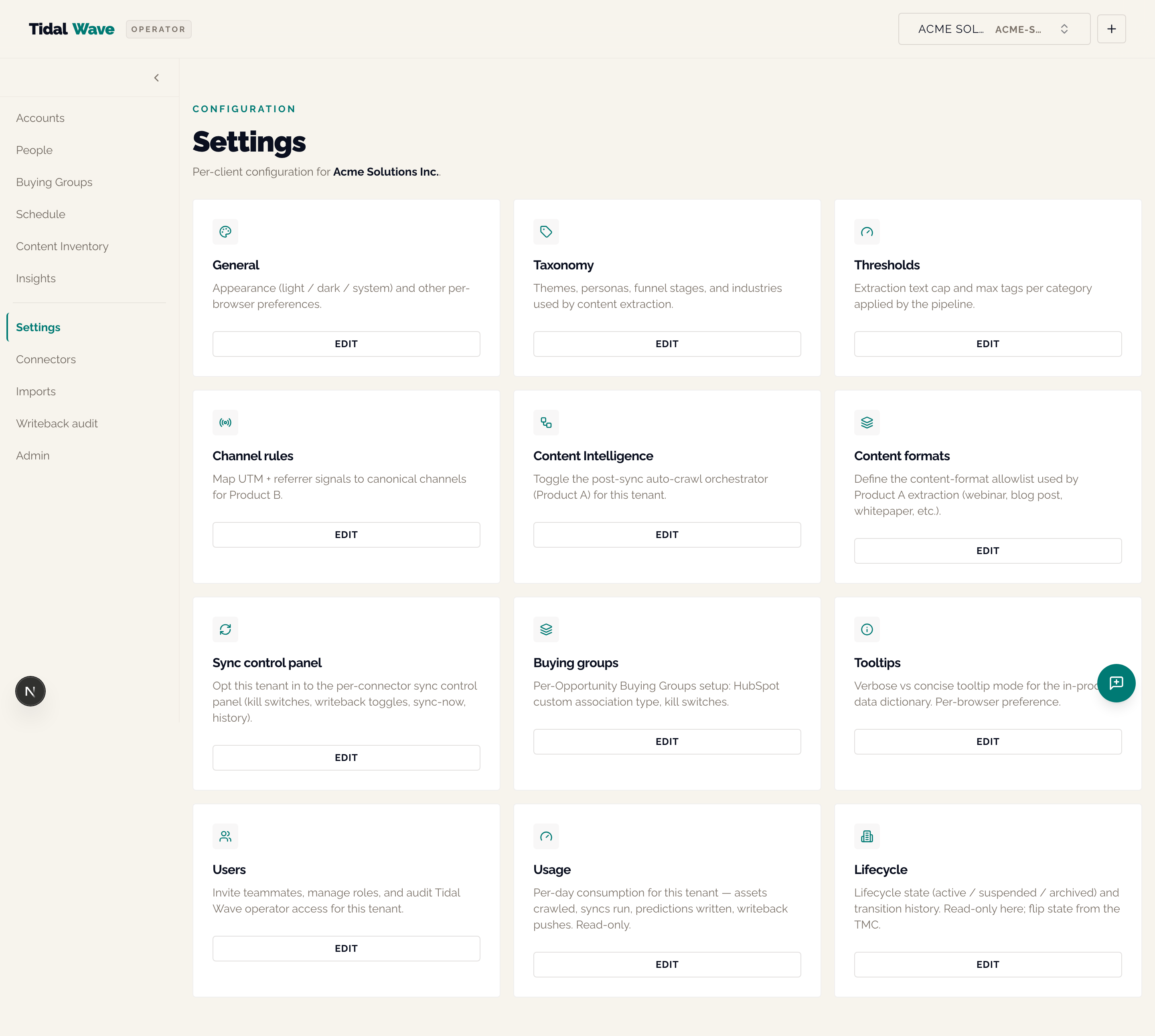1155x1036 pixels.
Task: Click the Users people icon
Action: click(x=225, y=836)
